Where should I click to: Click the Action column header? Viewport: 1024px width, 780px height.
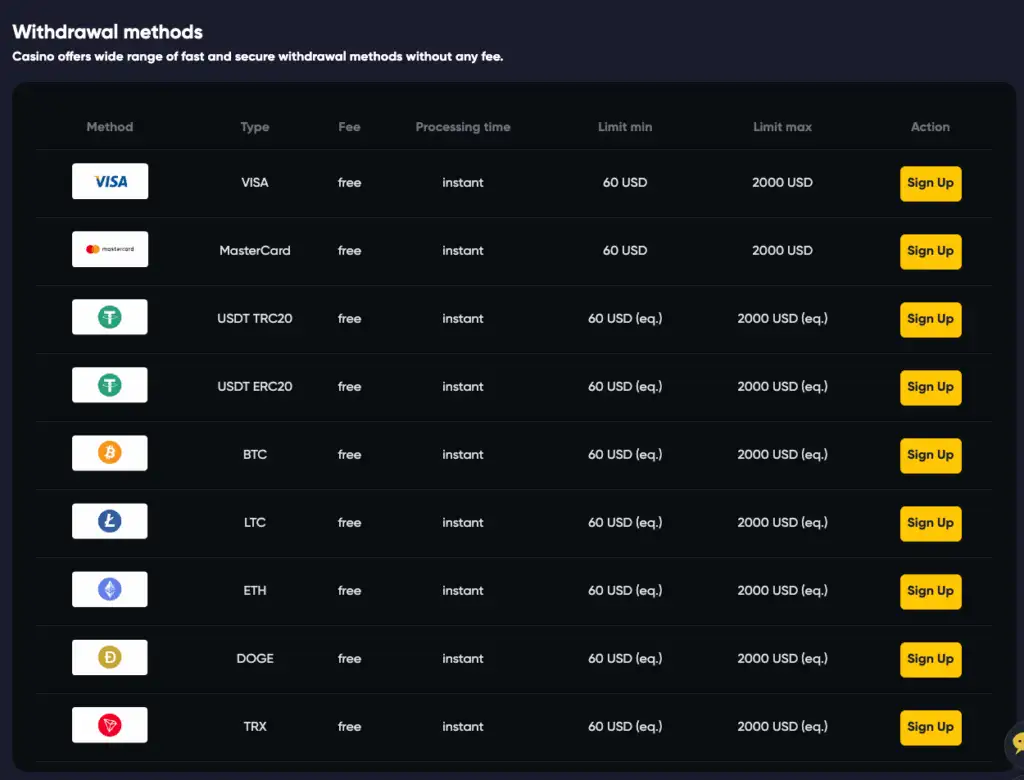(931, 127)
